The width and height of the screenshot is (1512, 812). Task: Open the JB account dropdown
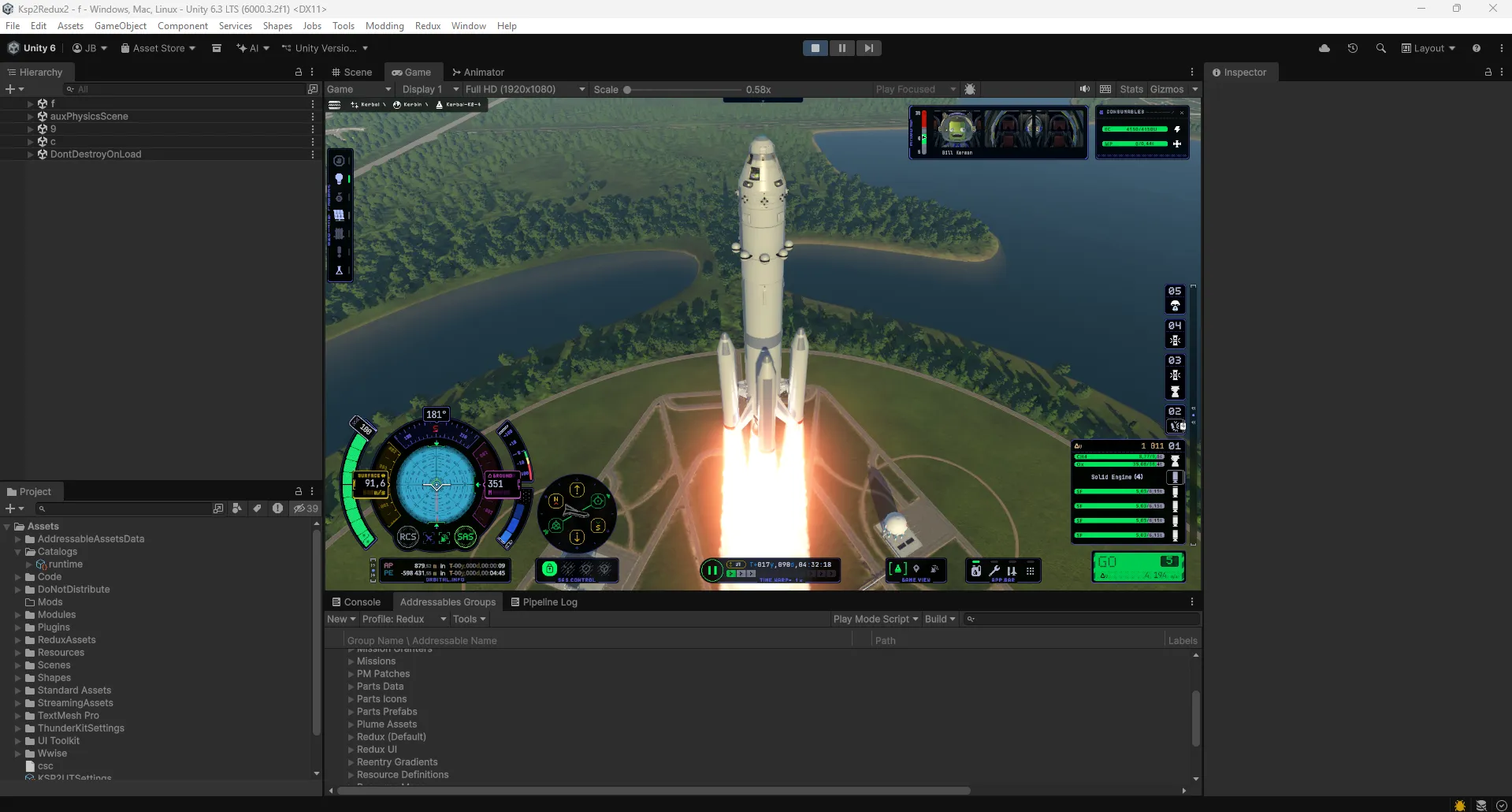coord(89,48)
